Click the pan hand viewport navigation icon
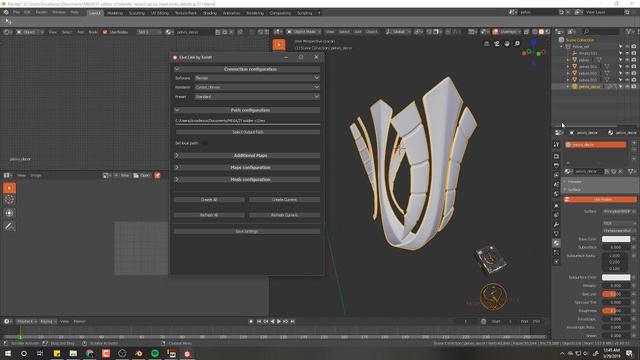Screen dimensions: 640x360 point(507,44)
